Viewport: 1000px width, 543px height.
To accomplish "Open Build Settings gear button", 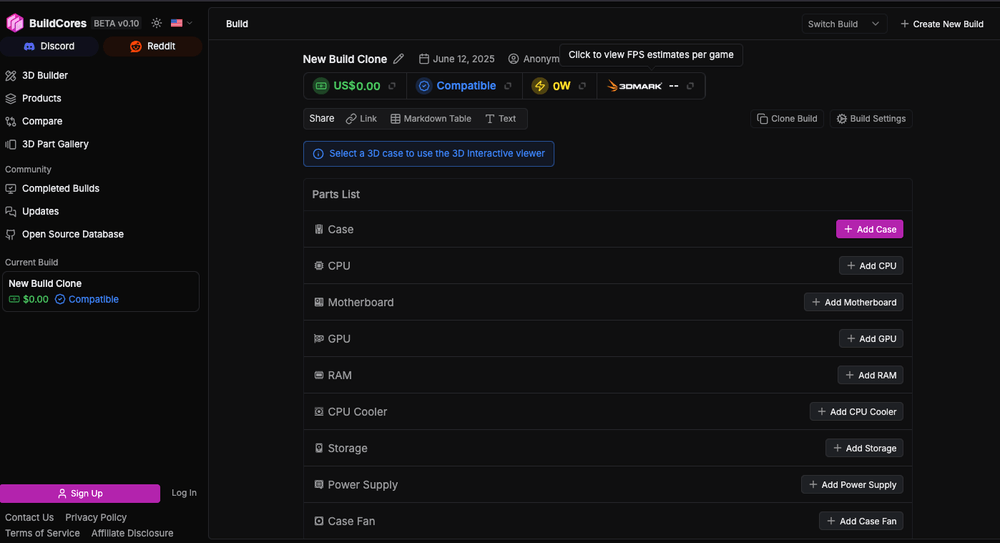I will (x=870, y=119).
